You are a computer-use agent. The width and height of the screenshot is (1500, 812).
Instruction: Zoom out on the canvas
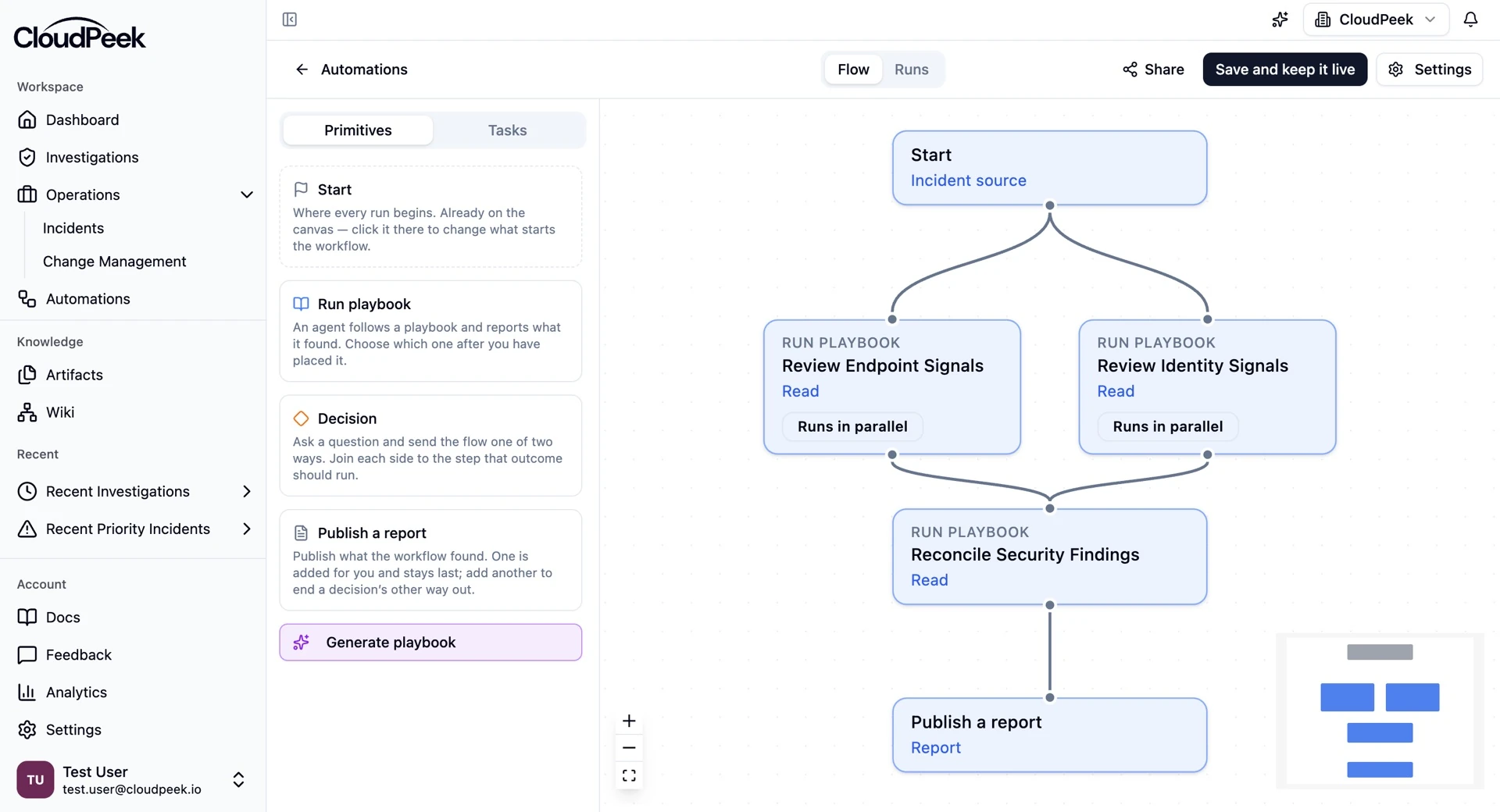click(629, 748)
